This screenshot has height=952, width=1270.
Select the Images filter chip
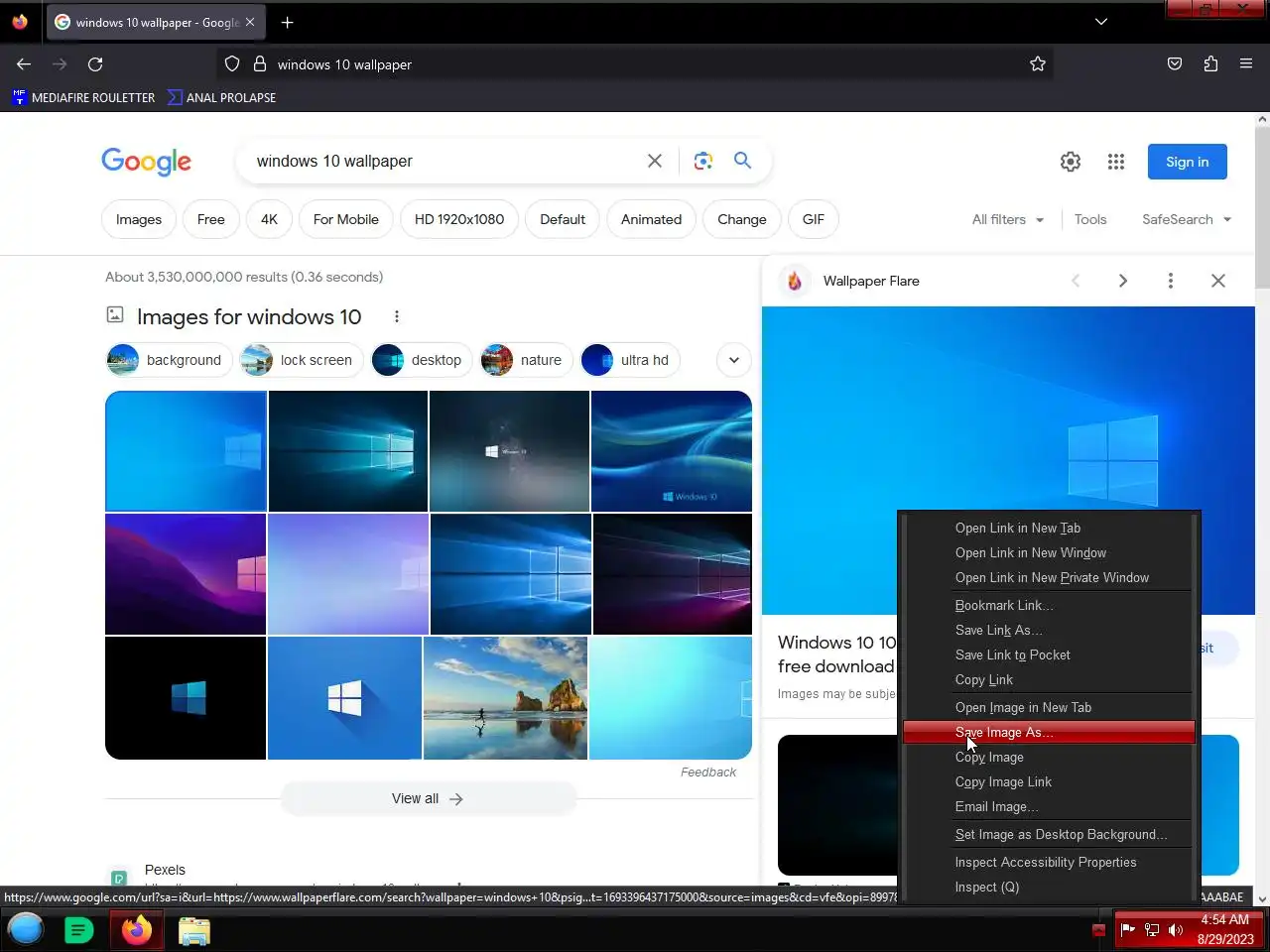pyautogui.click(x=139, y=219)
